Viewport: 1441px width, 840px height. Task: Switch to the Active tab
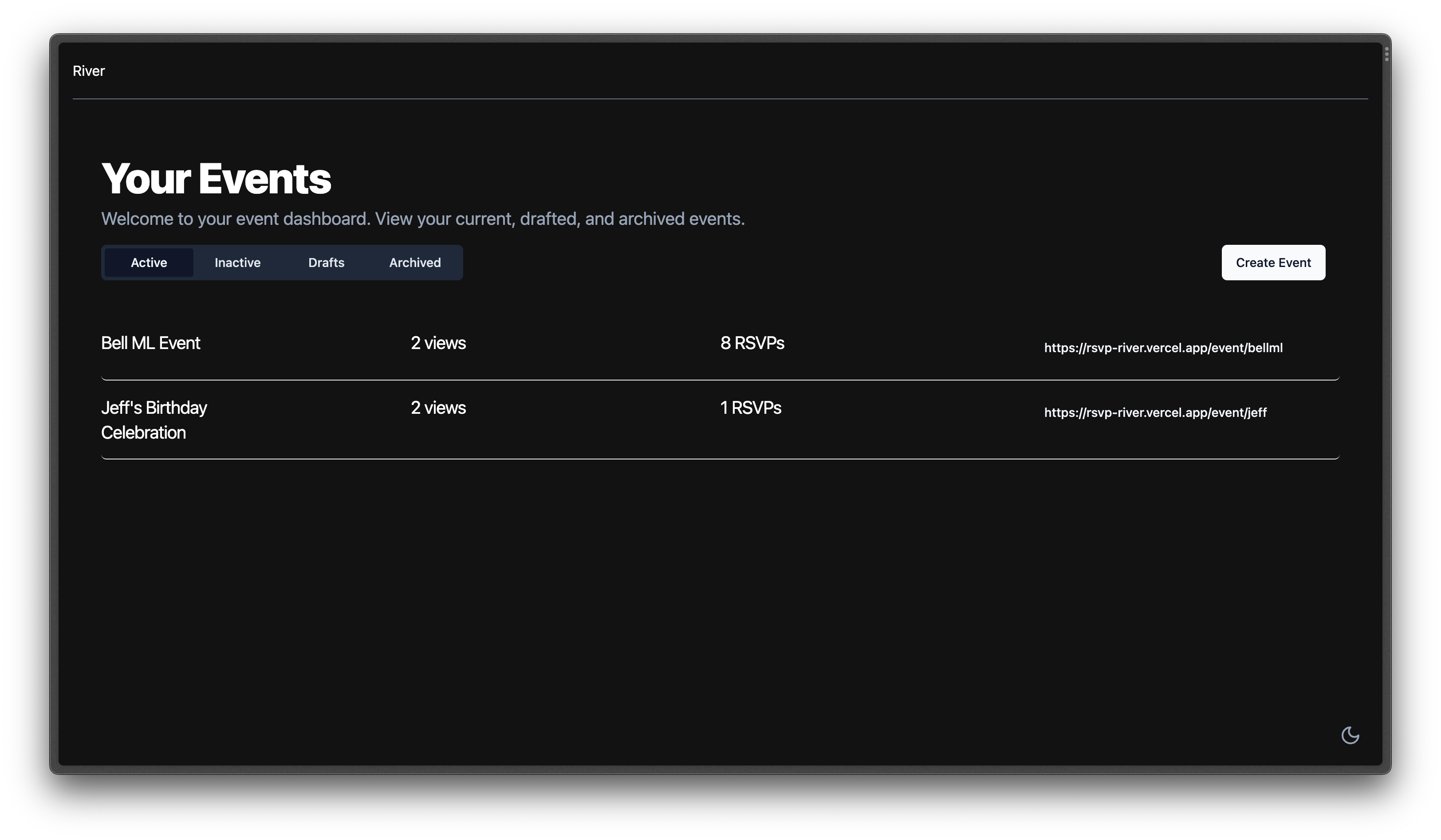[x=149, y=263]
